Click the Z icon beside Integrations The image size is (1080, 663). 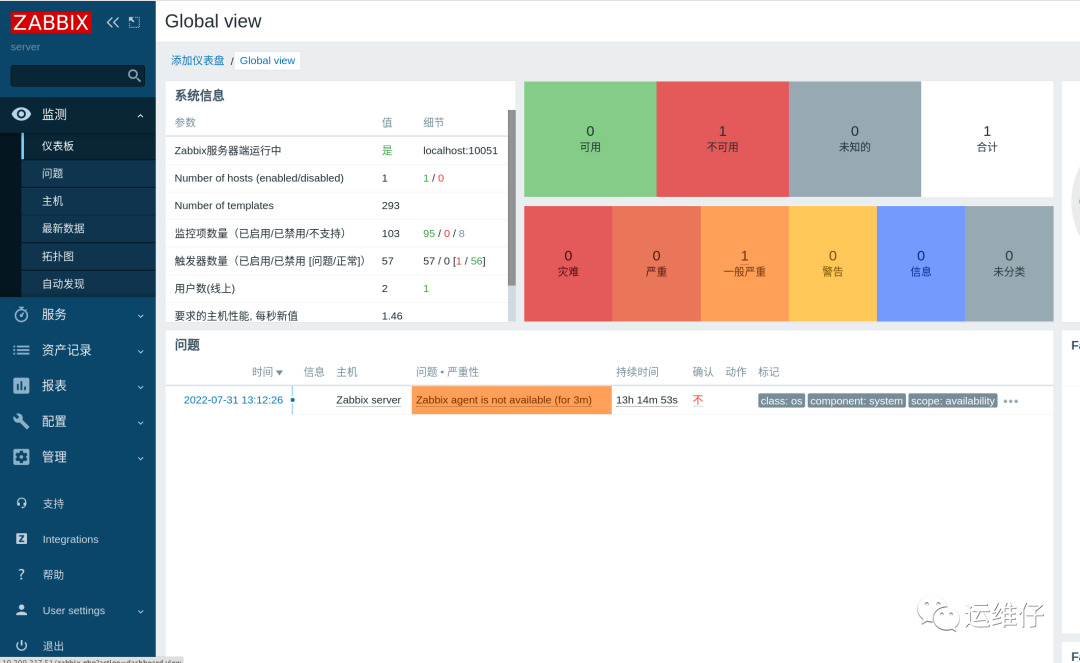(x=21, y=538)
